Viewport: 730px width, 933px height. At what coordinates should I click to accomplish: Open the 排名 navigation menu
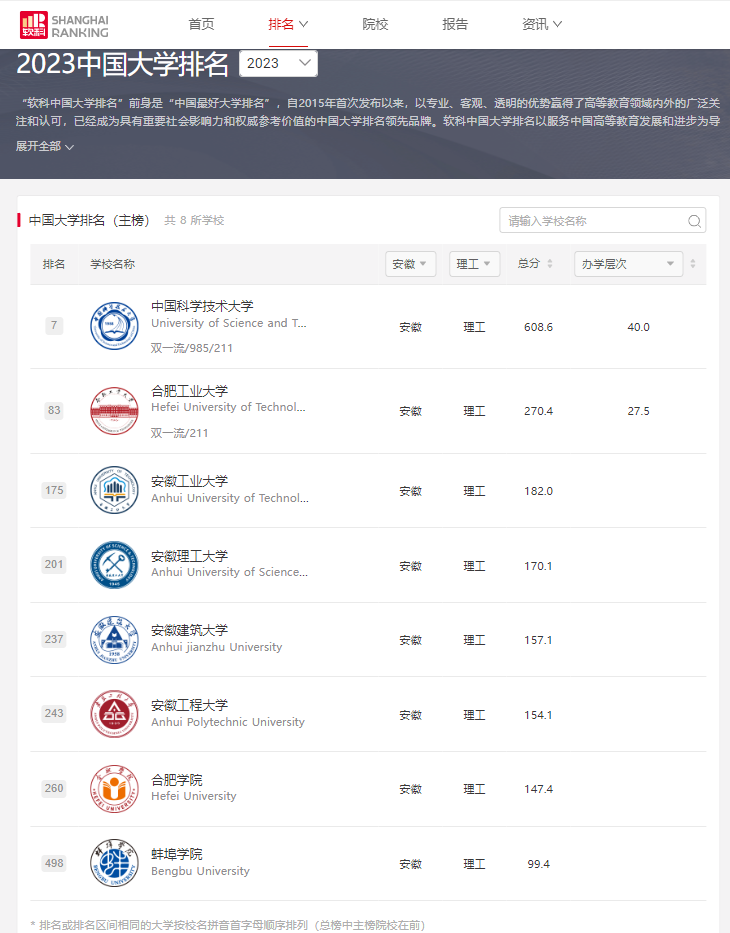click(x=288, y=24)
